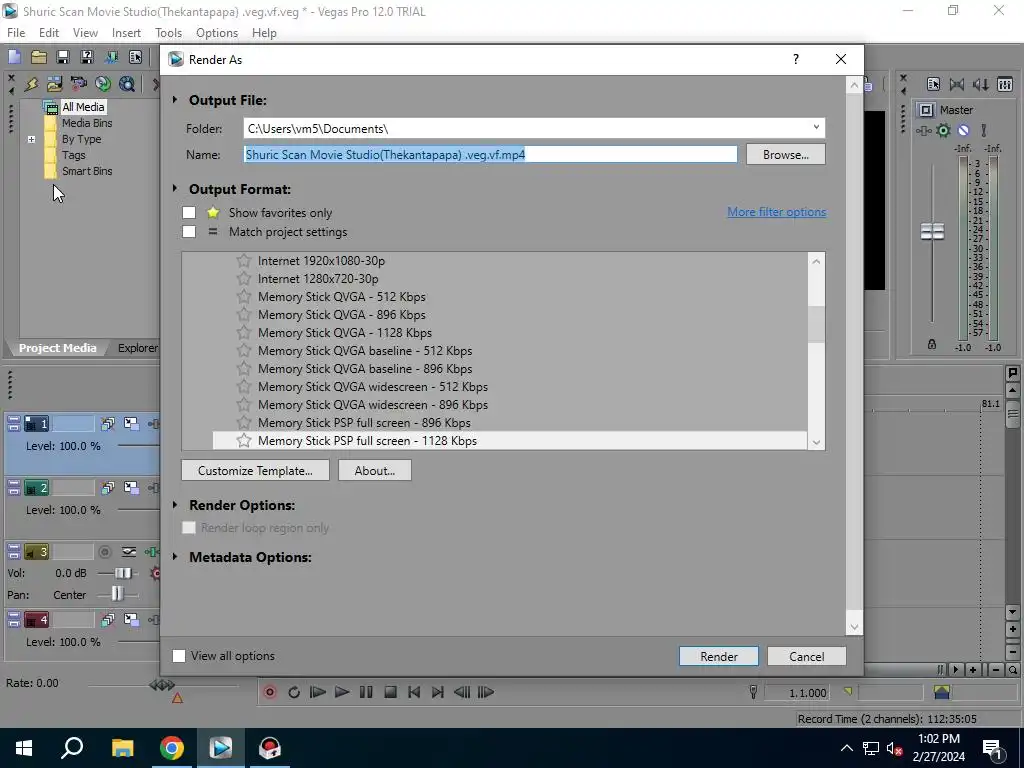
Task: Enable Match project settings checkbox
Action: [189, 232]
